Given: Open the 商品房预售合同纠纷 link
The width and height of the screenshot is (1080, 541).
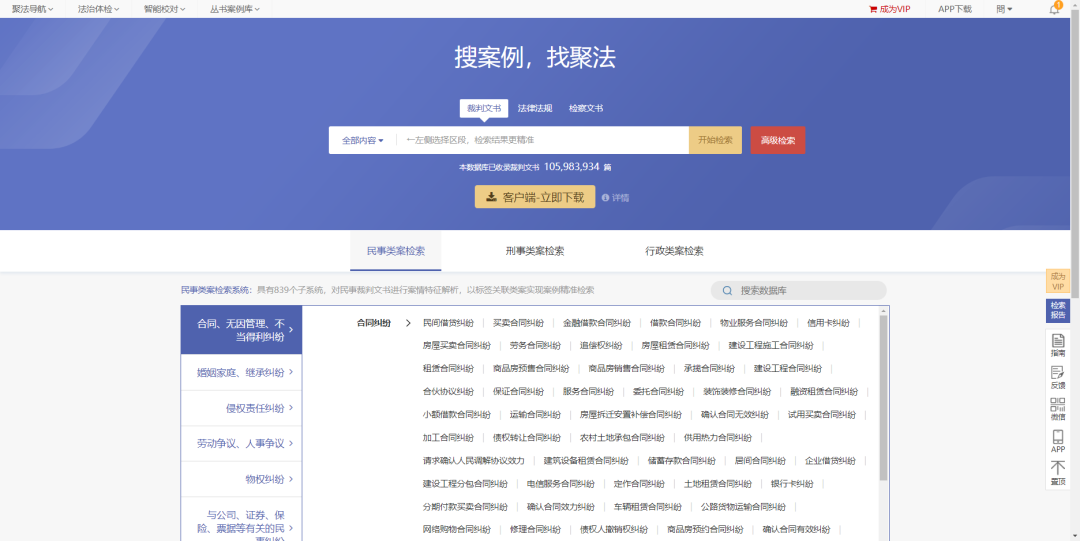Looking at the screenshot, I should click(531, 369).
